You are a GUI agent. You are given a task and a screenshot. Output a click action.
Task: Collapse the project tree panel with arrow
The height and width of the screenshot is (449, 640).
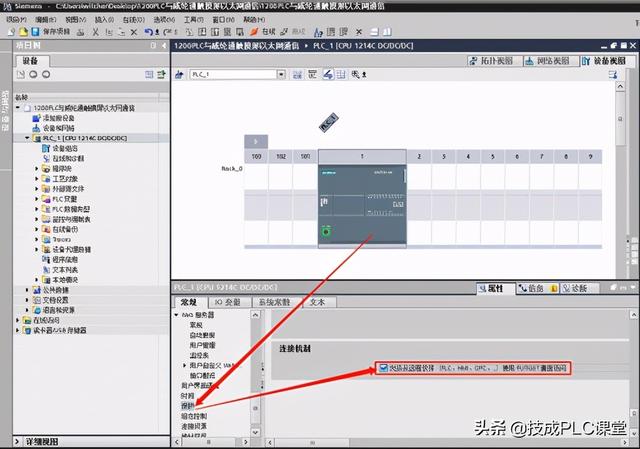click(x=164, y=45)
